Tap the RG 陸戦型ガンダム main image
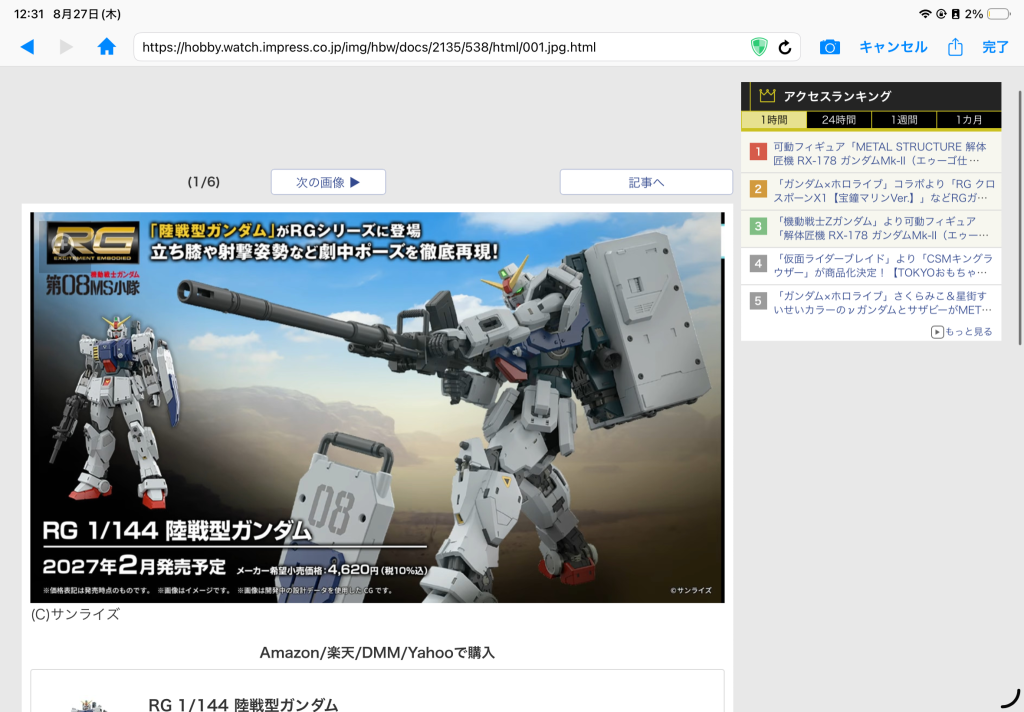 point(377,407)
